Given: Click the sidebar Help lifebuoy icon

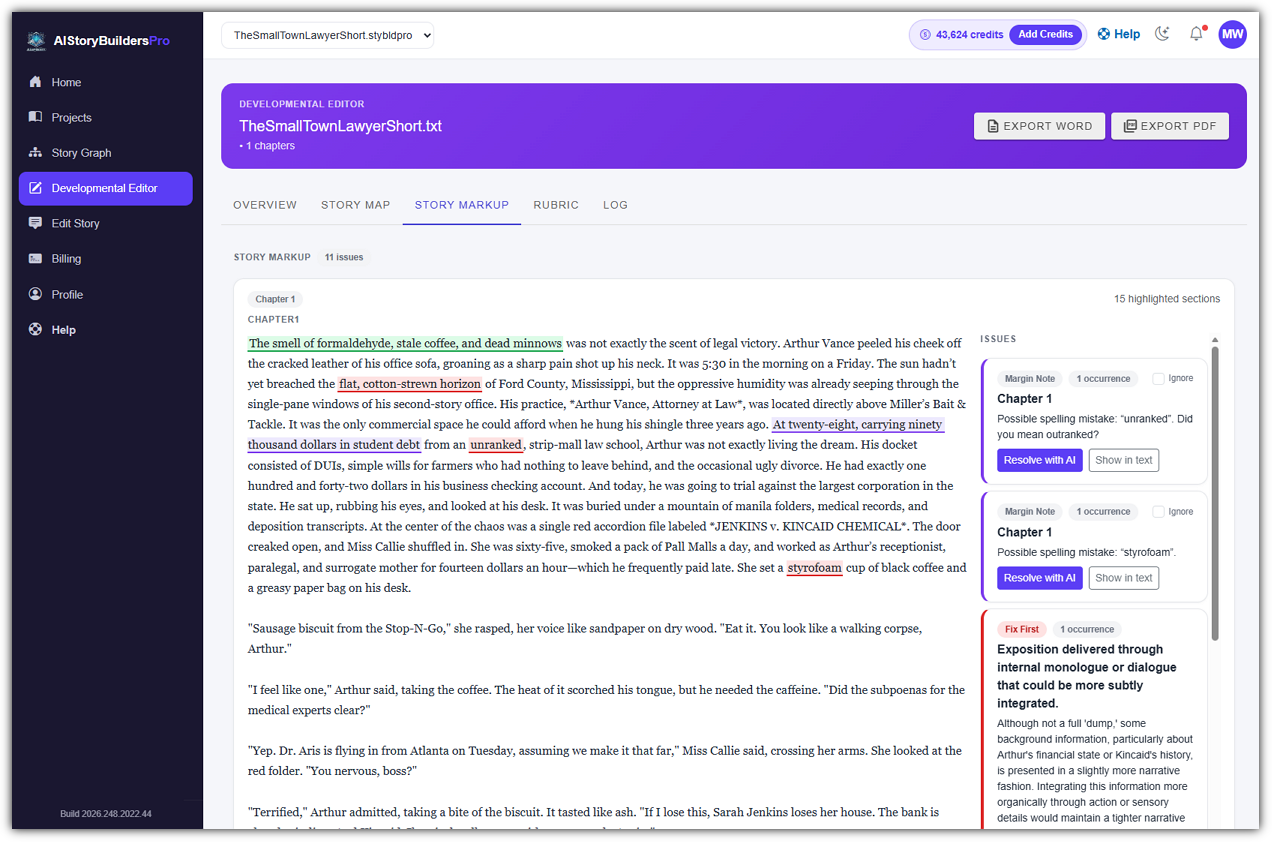Looking at the screenshot, I should point(36,329).
